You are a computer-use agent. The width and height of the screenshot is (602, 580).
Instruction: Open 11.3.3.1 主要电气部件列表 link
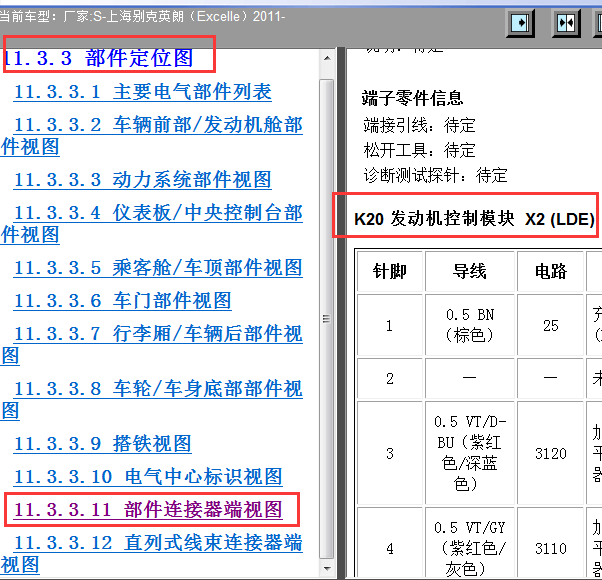143,93
